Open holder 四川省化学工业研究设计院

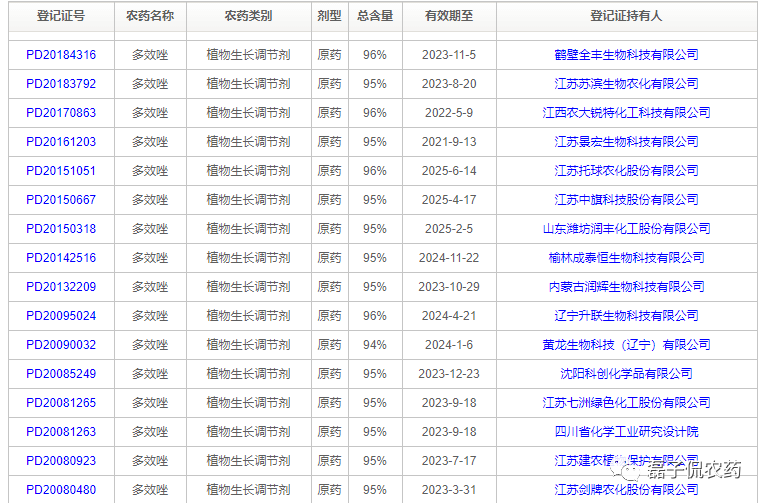(x=626, y=432)
